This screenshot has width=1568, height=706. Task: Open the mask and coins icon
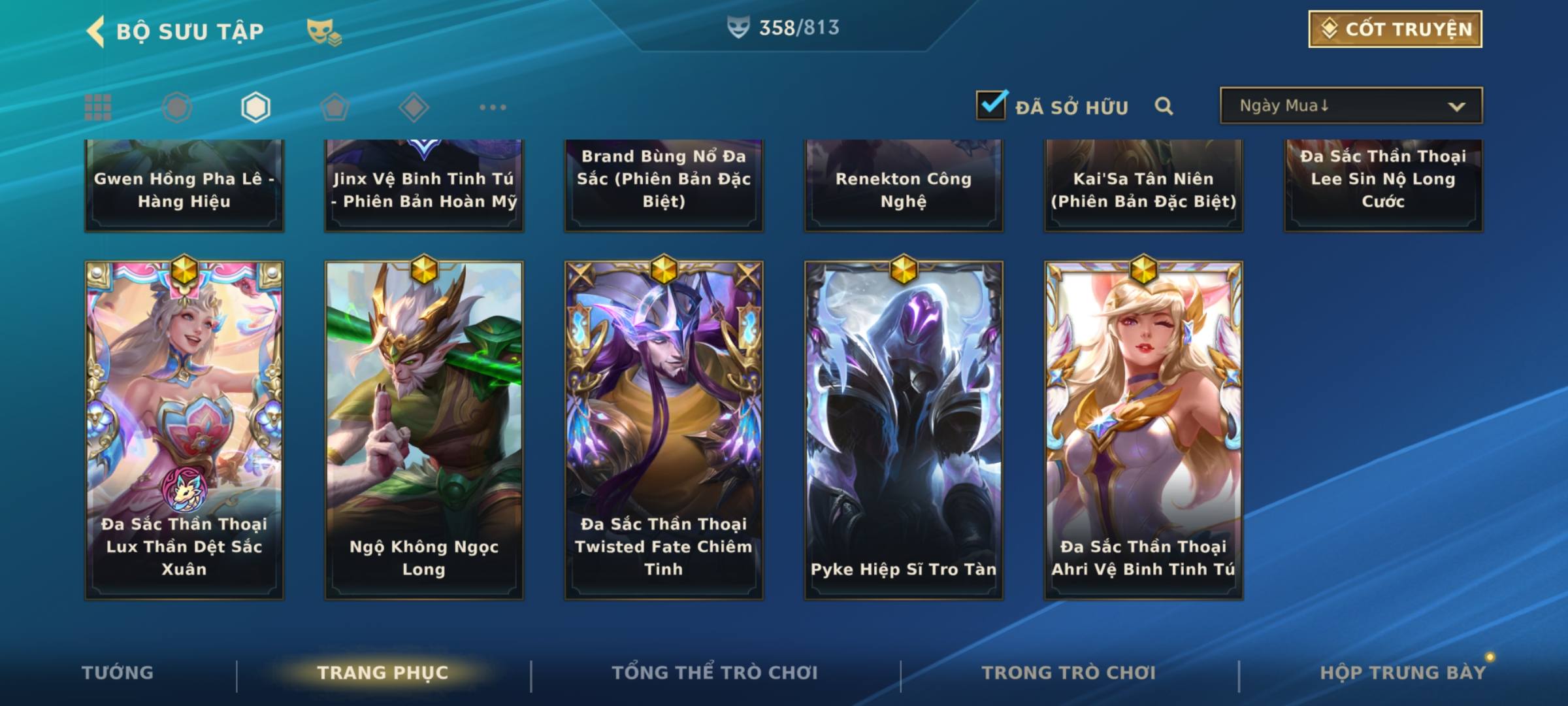point(324,31)
